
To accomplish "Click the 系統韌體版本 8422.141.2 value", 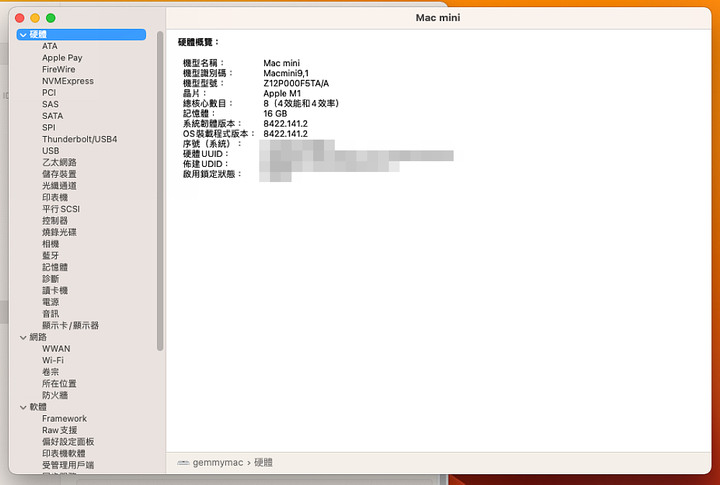I will coord(285,124).
